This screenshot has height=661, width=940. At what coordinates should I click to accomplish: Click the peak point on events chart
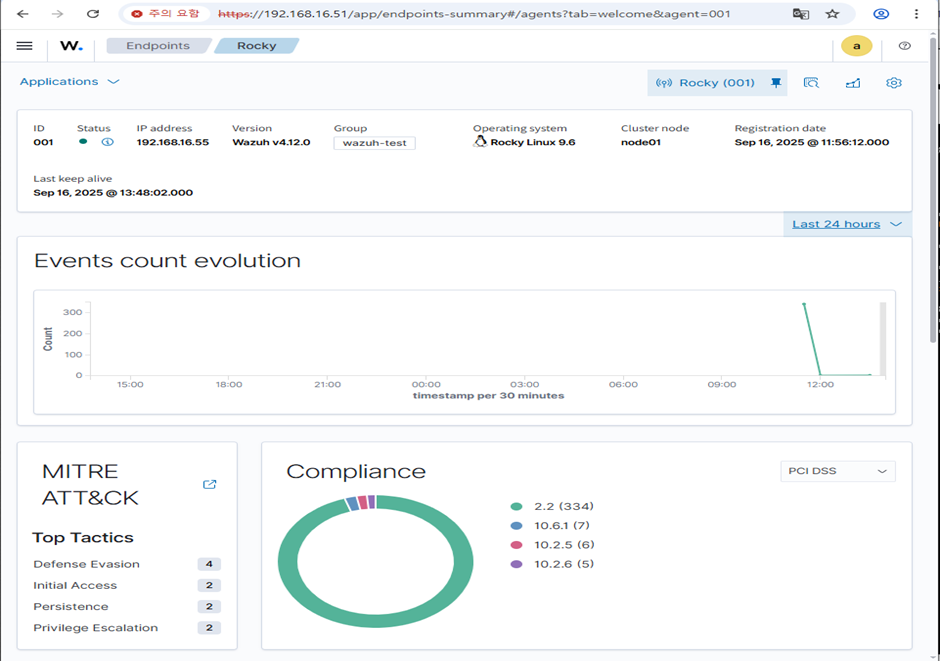(804, 304)
